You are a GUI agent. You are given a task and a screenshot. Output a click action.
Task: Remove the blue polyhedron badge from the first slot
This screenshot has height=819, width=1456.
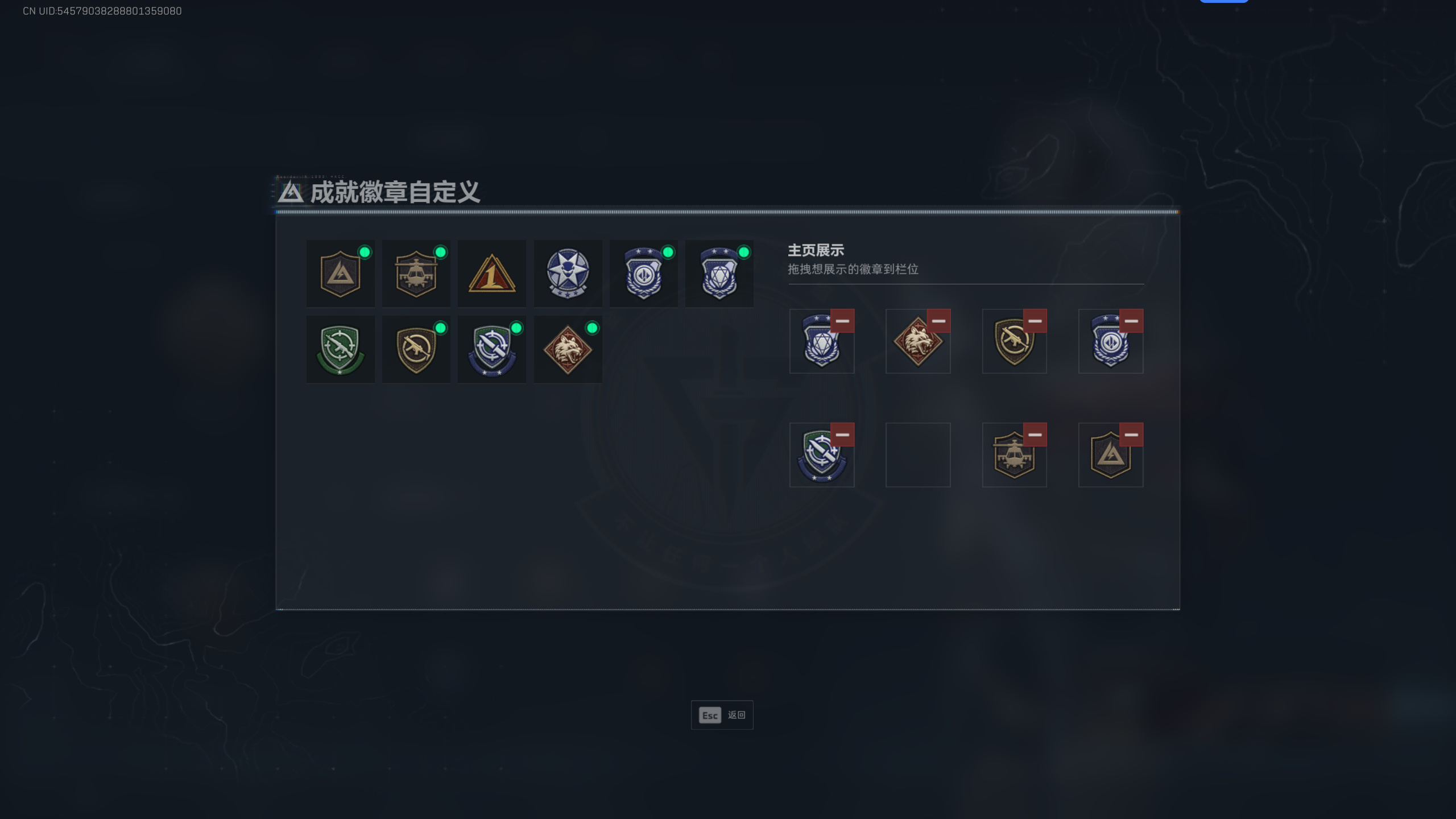click(842, 321)
